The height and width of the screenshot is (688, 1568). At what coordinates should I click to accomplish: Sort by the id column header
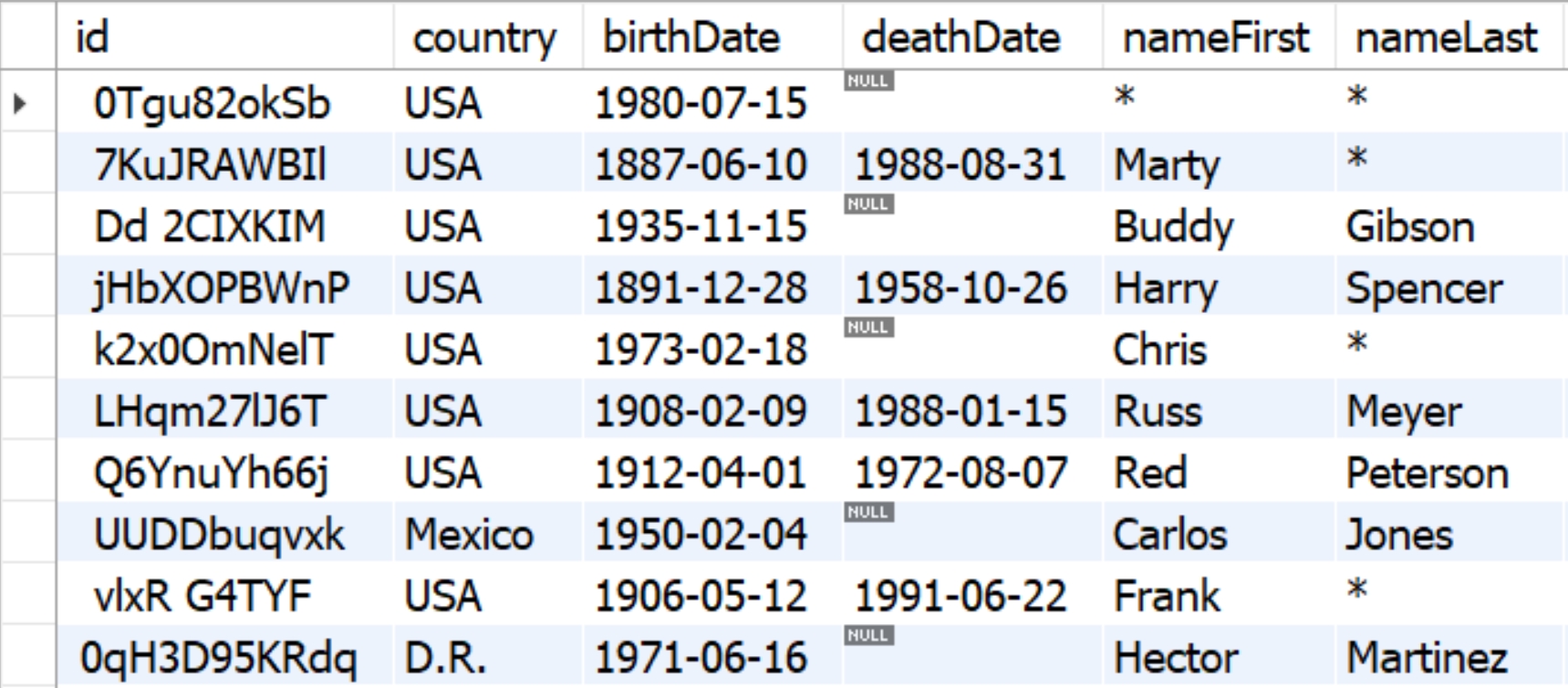click(92, 37)
